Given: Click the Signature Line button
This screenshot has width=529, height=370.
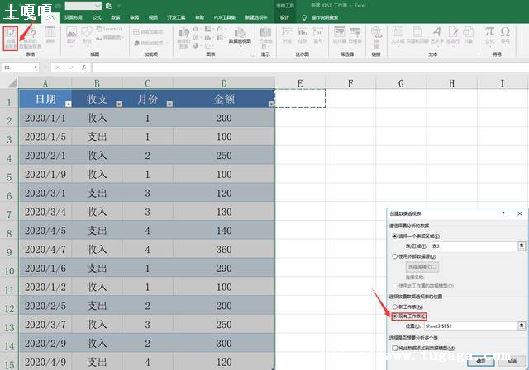Looking at the screenshot, I should [x=453, y=35].
